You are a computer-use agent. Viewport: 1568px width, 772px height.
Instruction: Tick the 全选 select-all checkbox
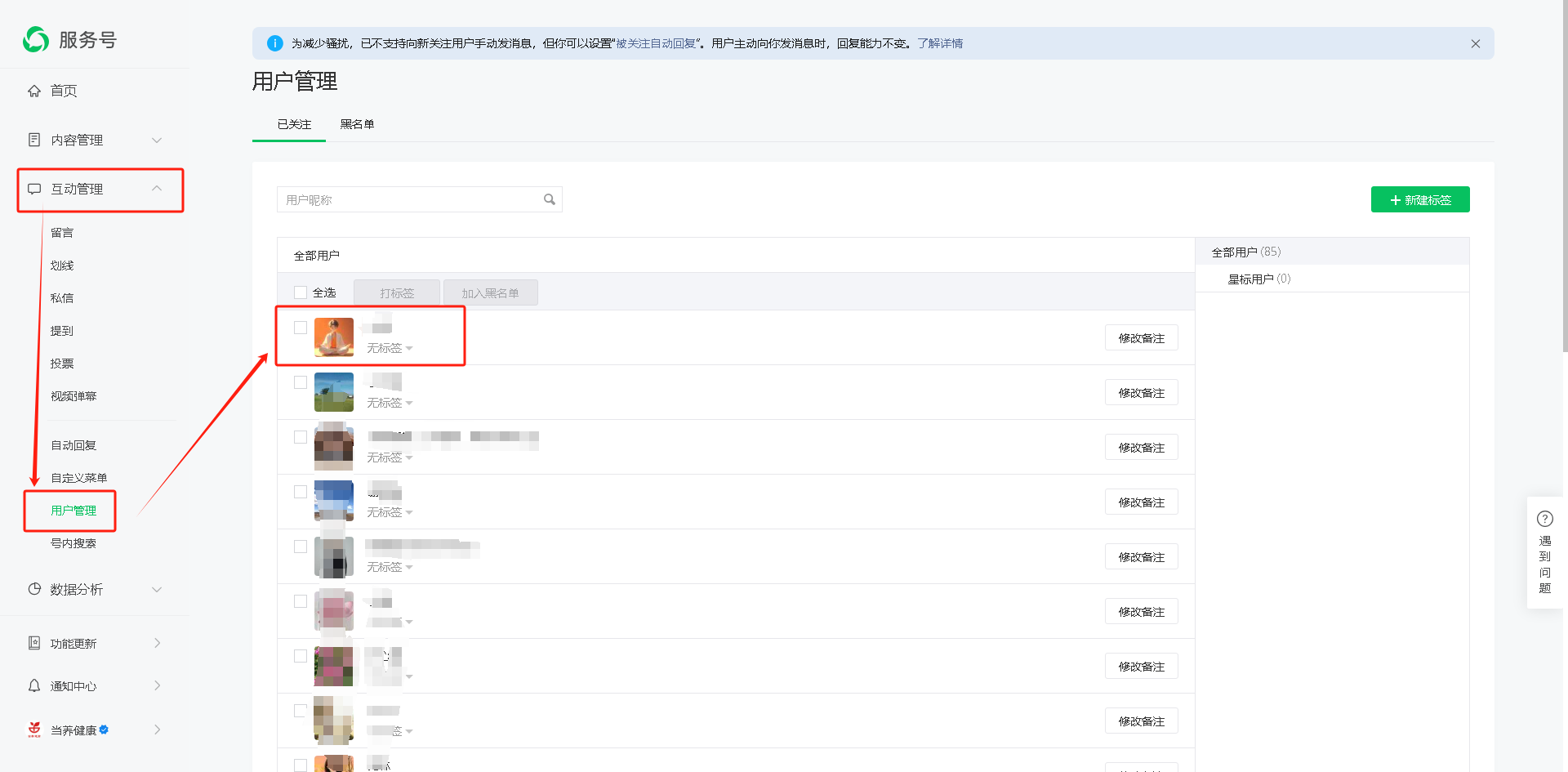[301, 292]
